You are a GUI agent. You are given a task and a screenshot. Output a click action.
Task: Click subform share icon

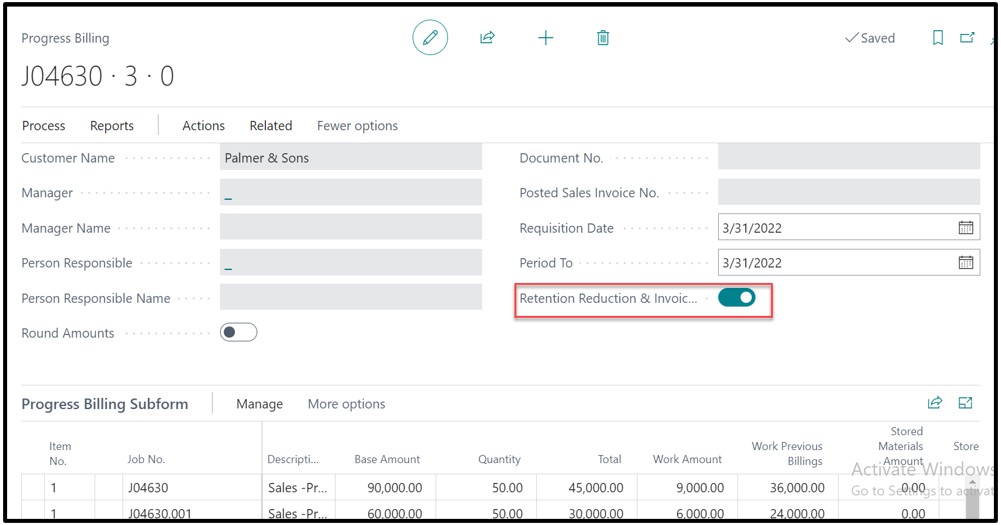click(935, 403)
